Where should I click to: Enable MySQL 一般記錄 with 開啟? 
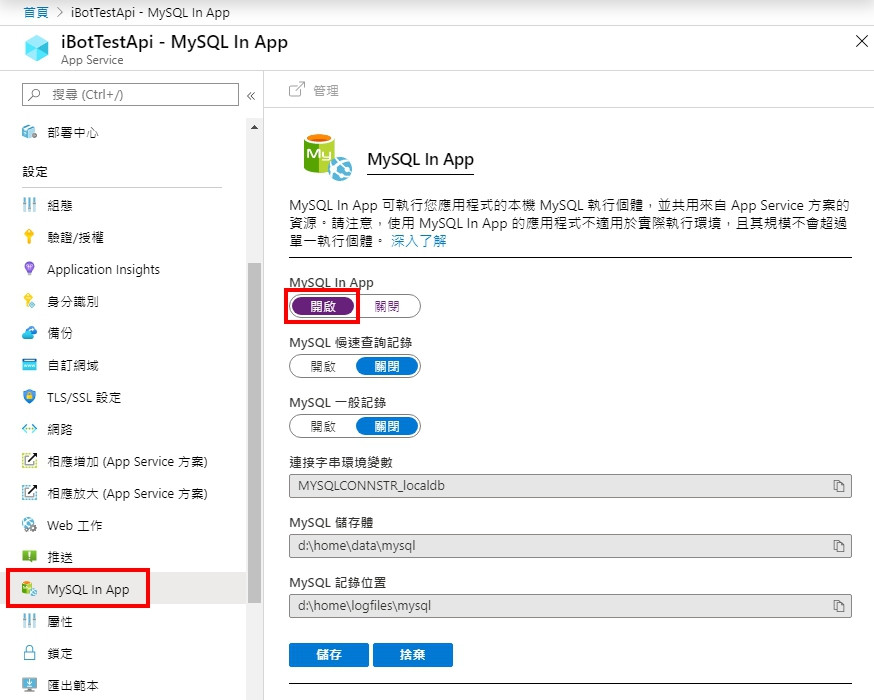[x=323, y=426]
